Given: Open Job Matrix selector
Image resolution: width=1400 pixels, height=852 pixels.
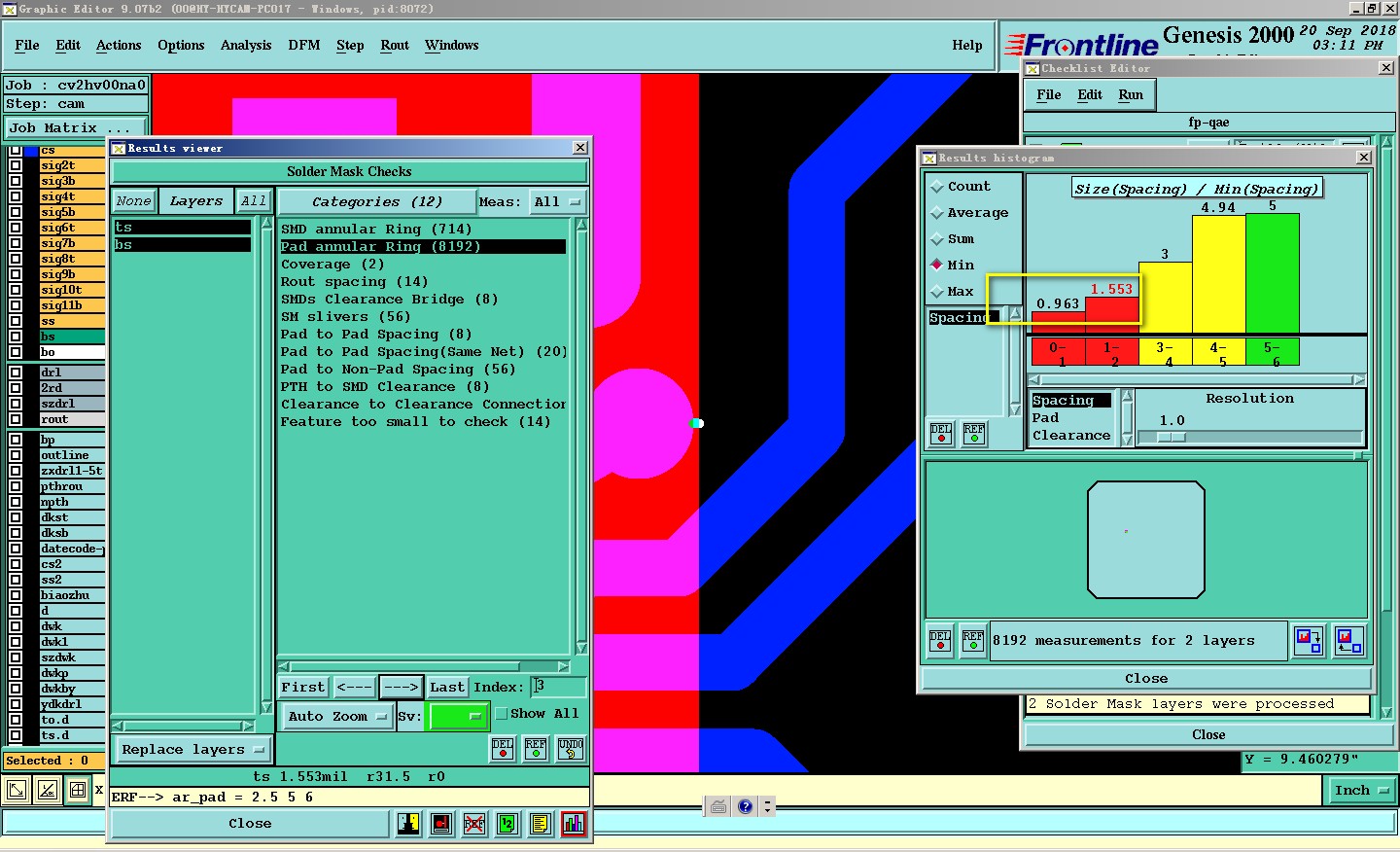Looking at the screenshot, I should click(75, 127).
